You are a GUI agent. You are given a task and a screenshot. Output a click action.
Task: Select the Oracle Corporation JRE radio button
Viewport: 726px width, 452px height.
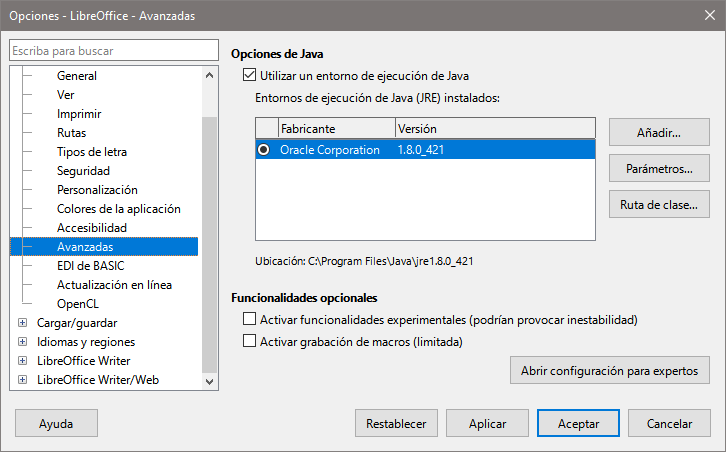pyautogui.click(x=264, y=150)
